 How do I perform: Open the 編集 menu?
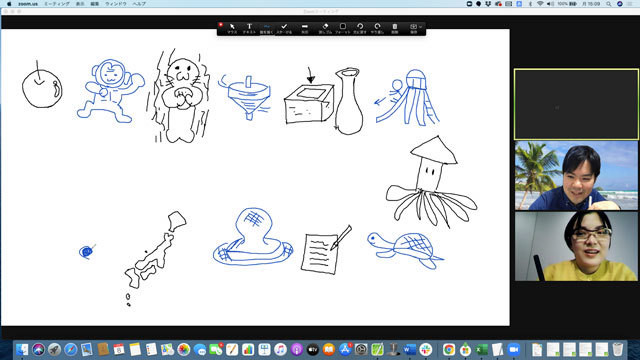coord(95,4)
